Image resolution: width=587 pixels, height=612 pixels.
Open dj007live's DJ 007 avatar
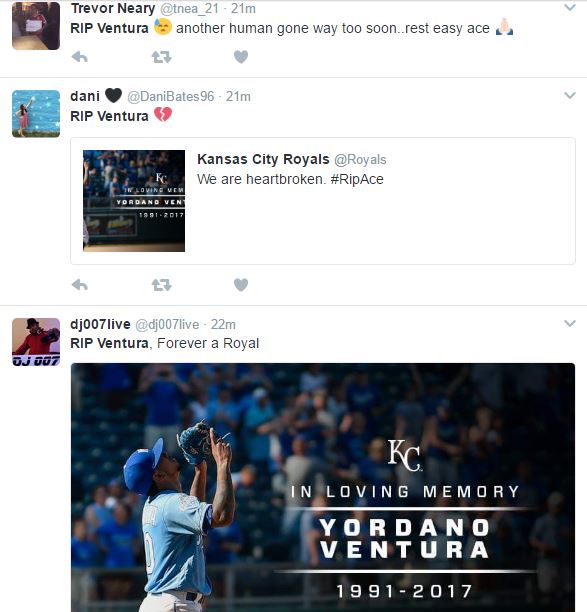(x=36, y=342)
